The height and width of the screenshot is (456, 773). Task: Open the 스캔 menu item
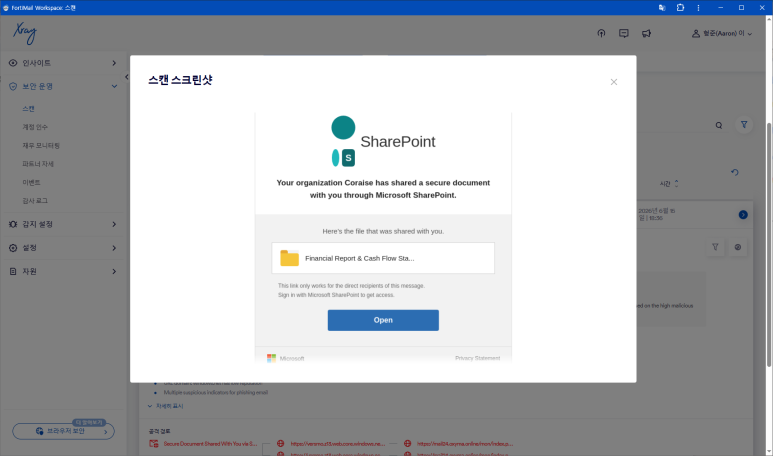(29, 108)
